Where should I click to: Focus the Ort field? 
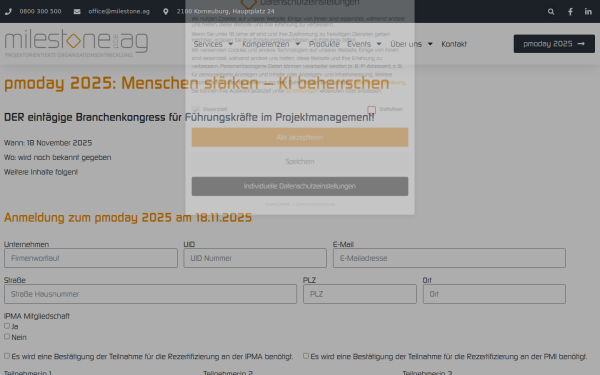click(494, 294)
